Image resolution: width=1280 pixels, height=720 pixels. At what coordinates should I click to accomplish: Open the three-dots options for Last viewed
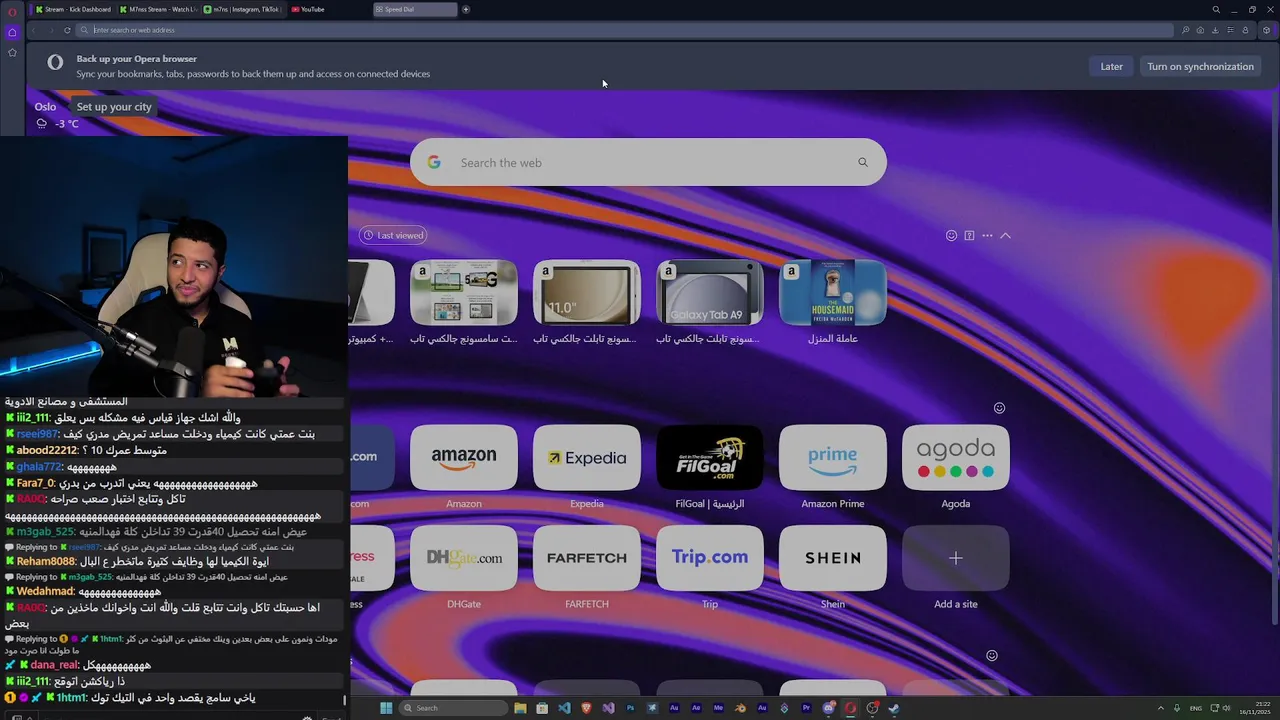point(987,235)
